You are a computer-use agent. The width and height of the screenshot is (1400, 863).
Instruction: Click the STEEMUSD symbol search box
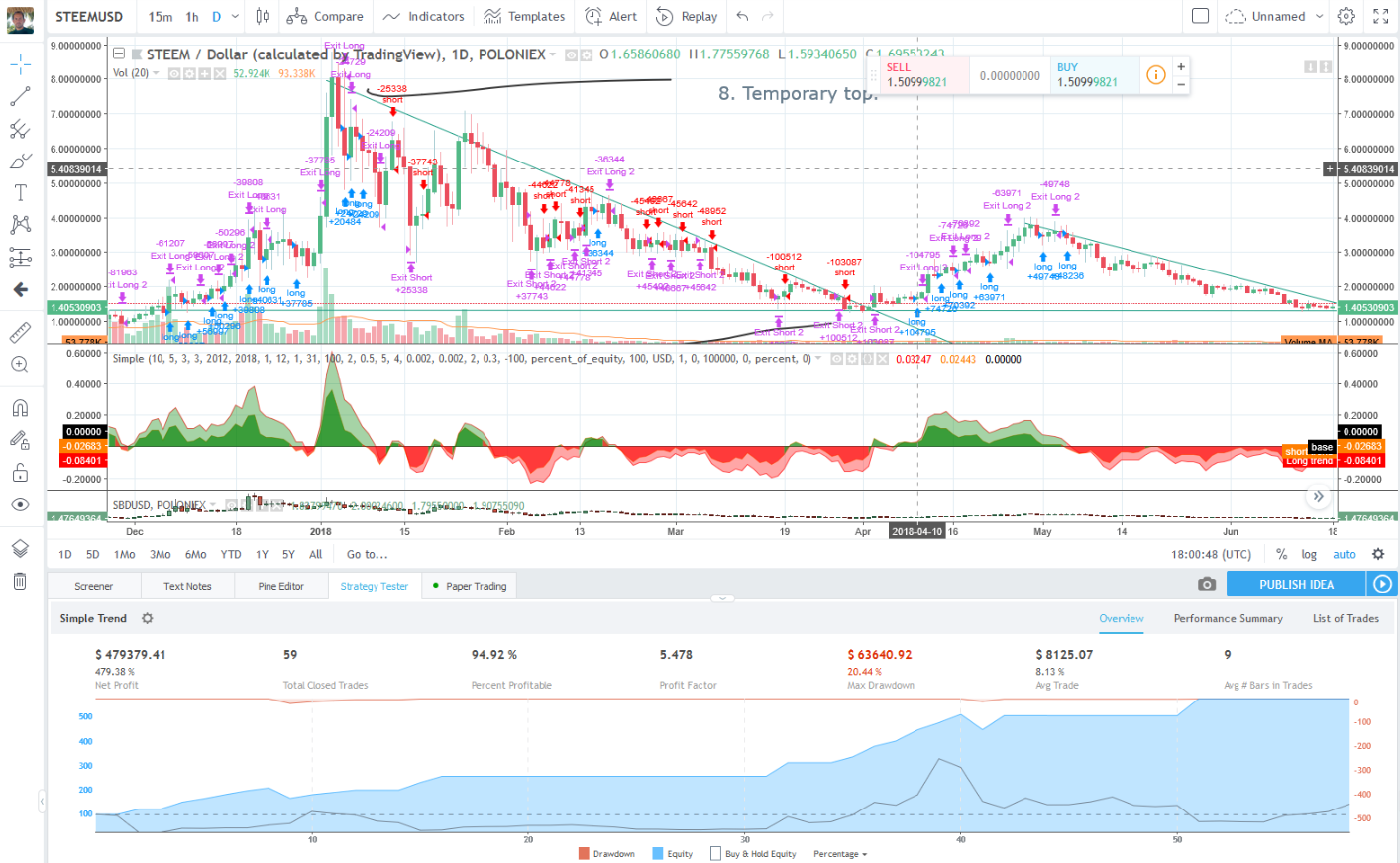tap(90, 17)
